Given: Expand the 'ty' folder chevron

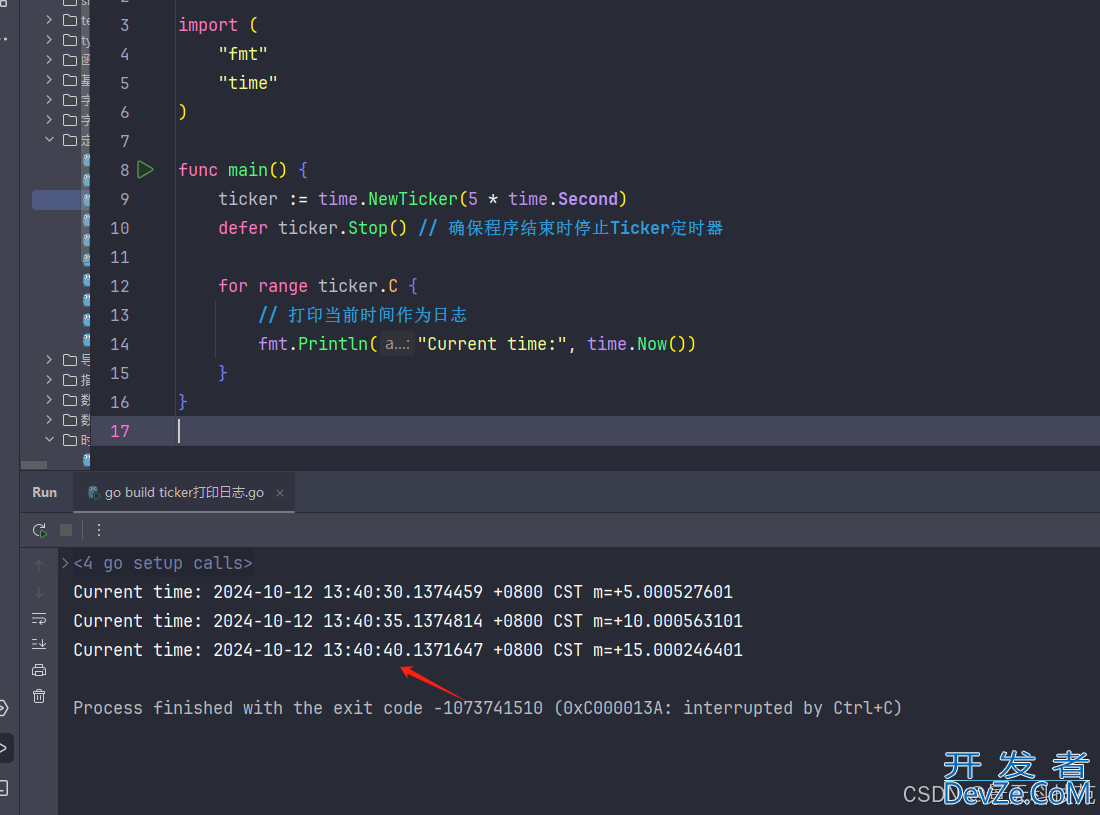Looking at the screenshot, I should tap(49, 40).
